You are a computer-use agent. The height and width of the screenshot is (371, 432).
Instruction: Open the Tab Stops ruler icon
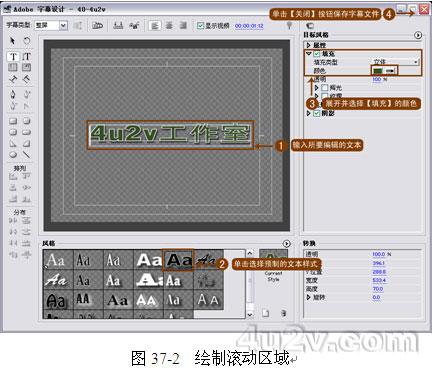coord(118,25)
